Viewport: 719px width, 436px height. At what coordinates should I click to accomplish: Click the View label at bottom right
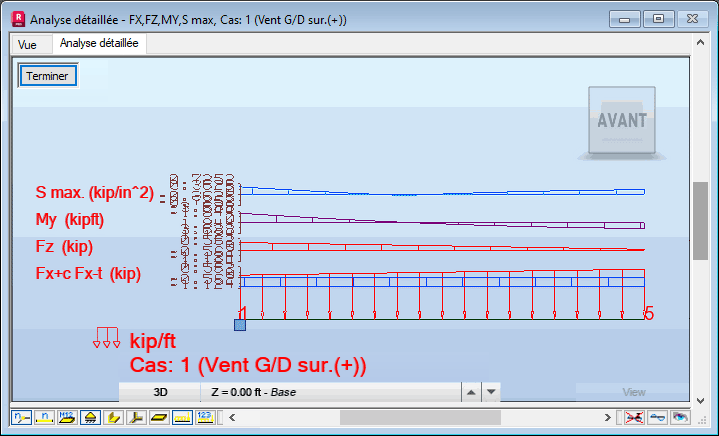(x=634, y=392)
